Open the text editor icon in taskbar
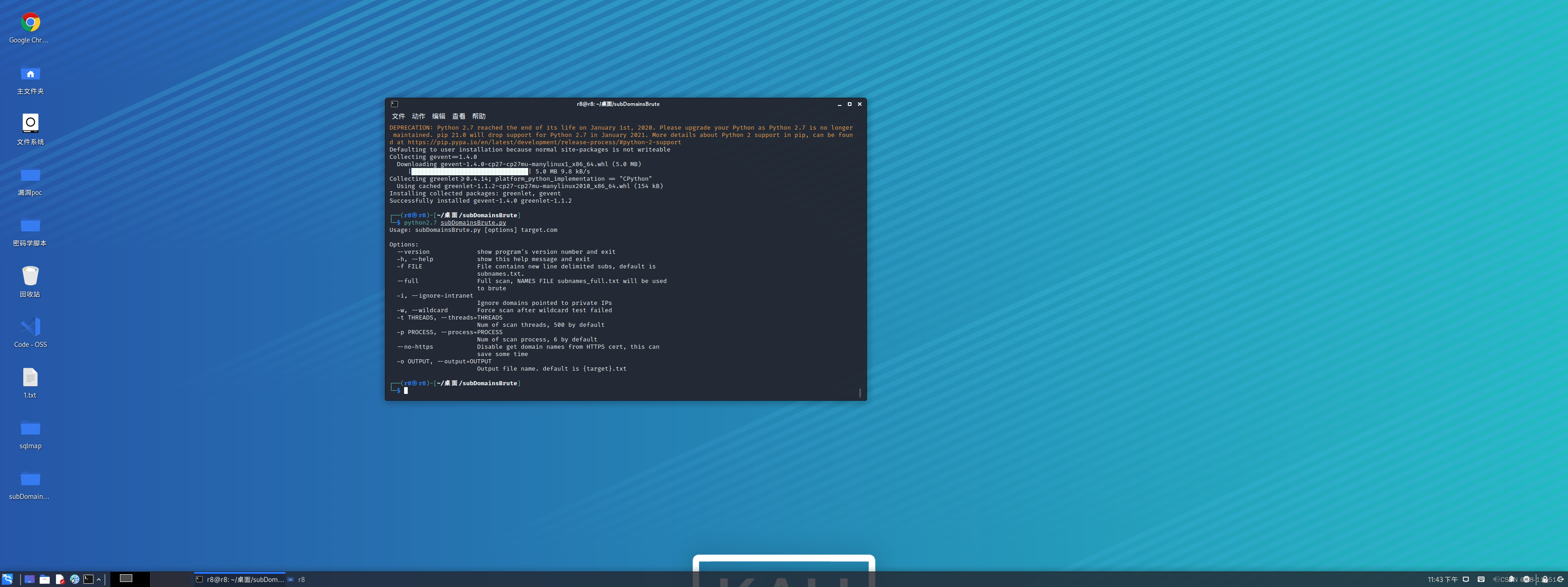Image resolution: width=1568 pixels, height=587 pixels. 60,579
